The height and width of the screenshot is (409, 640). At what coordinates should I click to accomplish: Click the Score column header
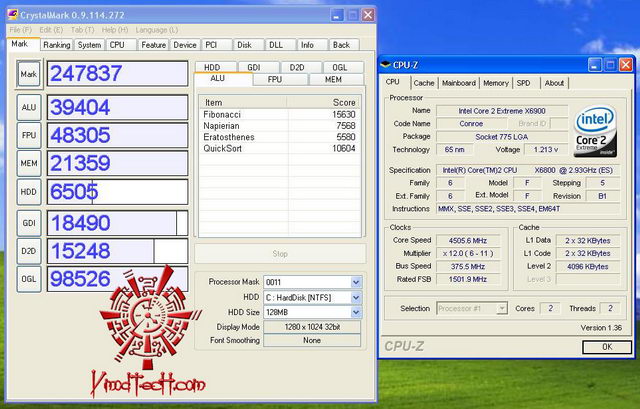(x=323, y=102)
